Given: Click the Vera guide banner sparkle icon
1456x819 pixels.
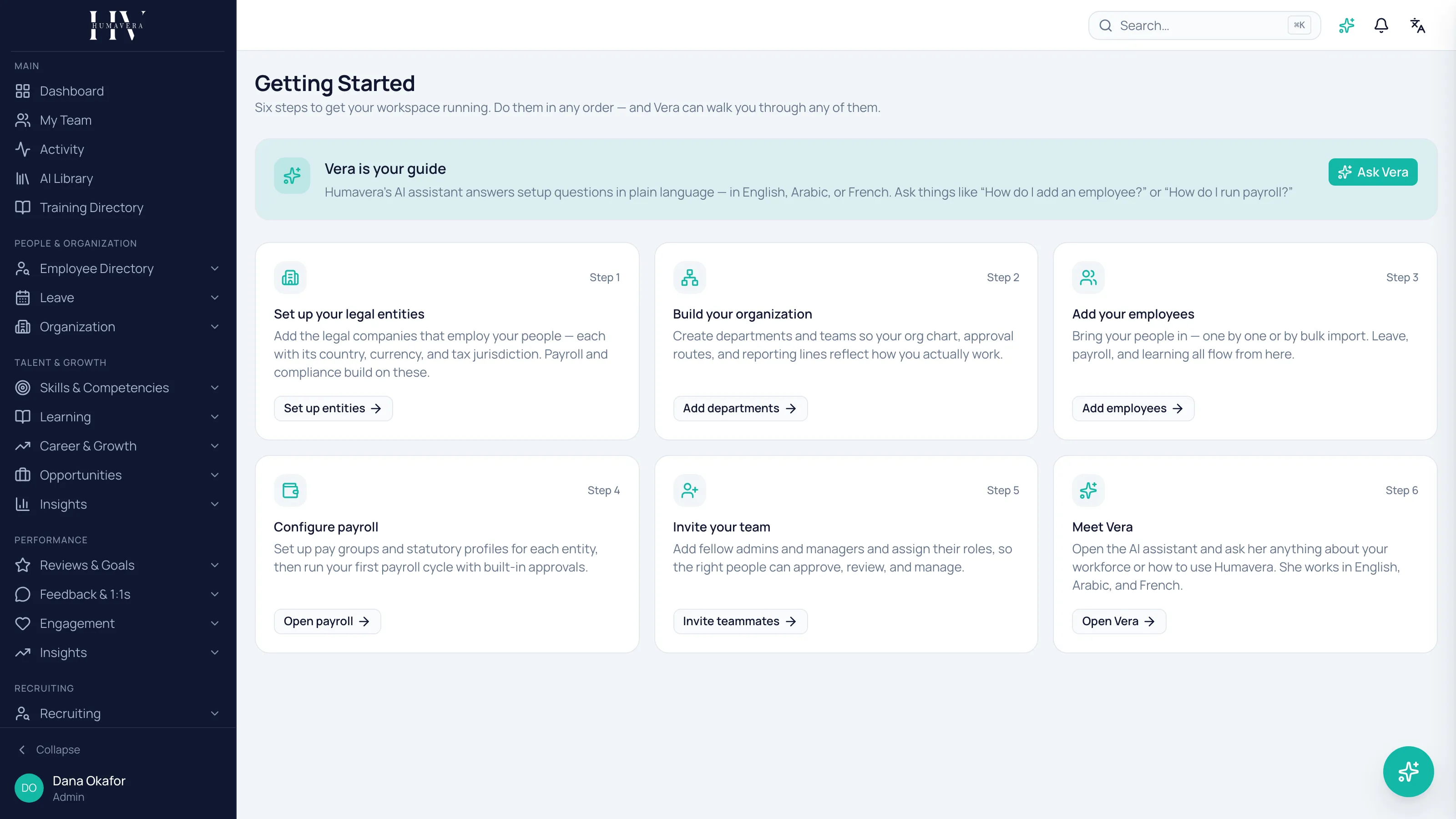Looking at the screenshot, I should [292, 176].
